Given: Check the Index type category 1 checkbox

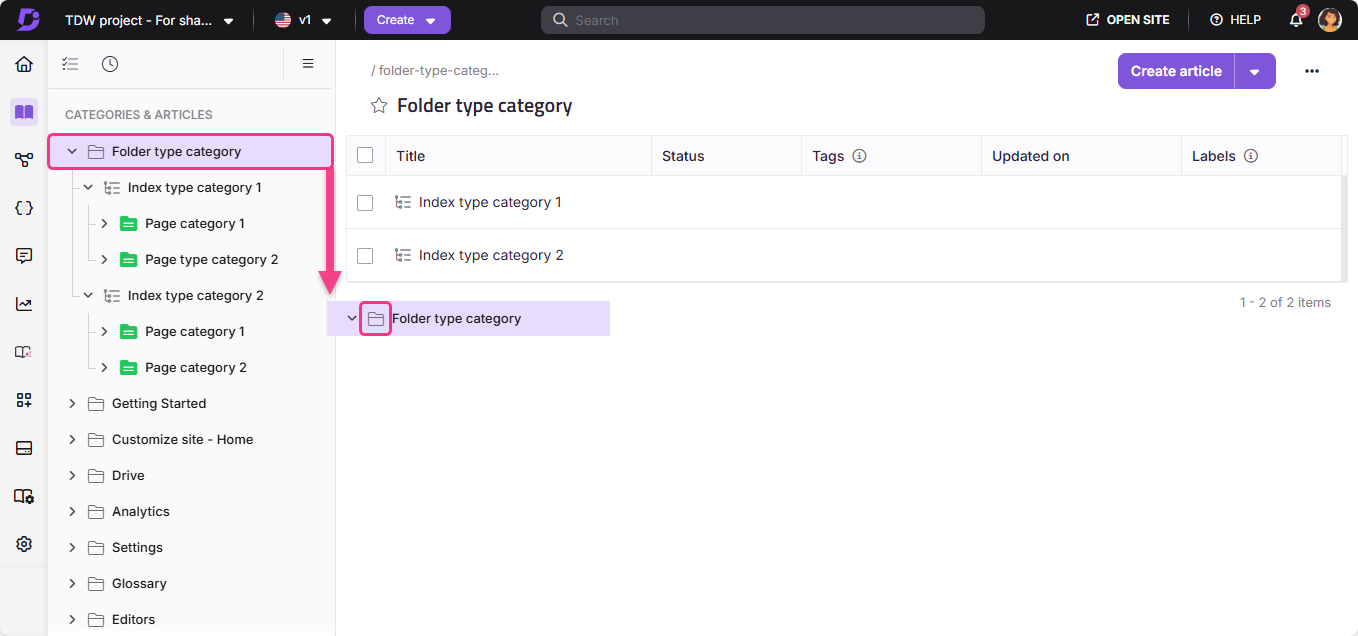Looking at the screenshot, I should pyautogui.click(x=365, y=202).
